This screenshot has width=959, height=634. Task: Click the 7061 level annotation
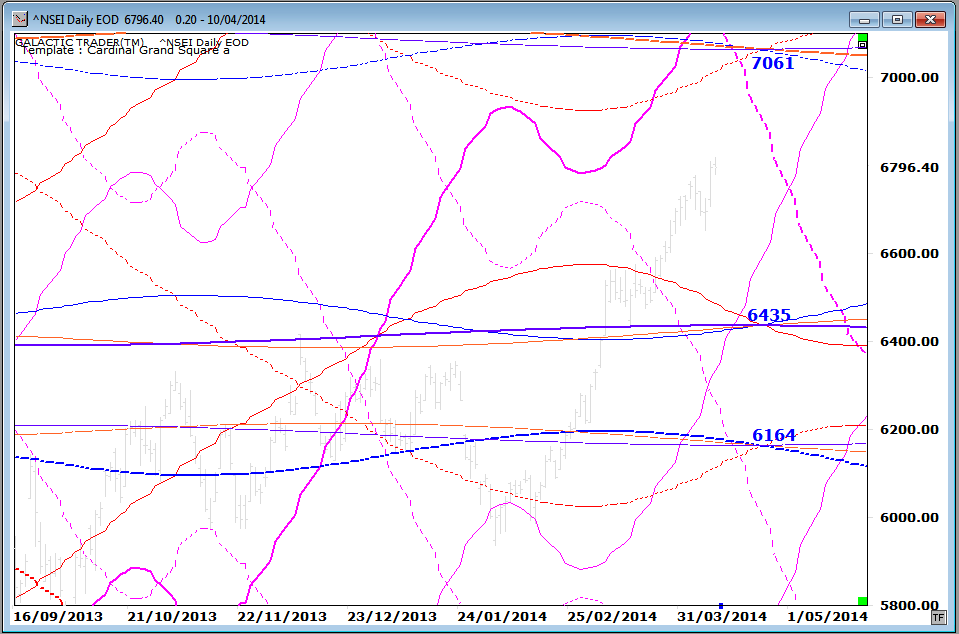tap(772, 63)
